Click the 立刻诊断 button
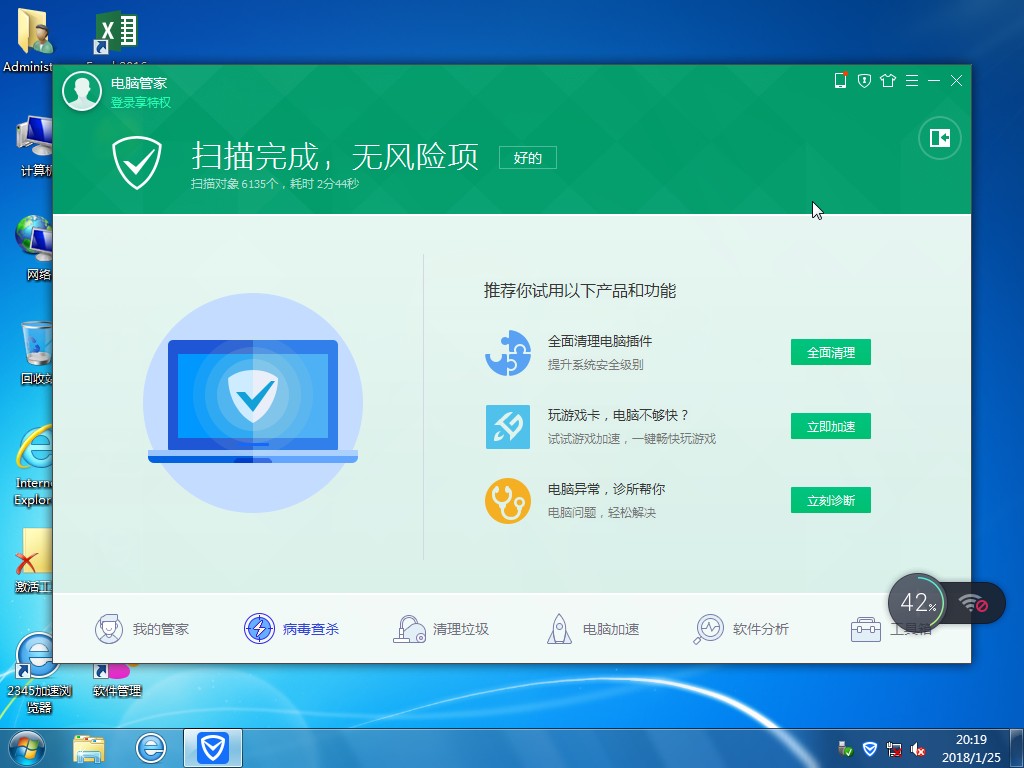The width and height of the screenshot is (1024, 768). pos(831,500)
